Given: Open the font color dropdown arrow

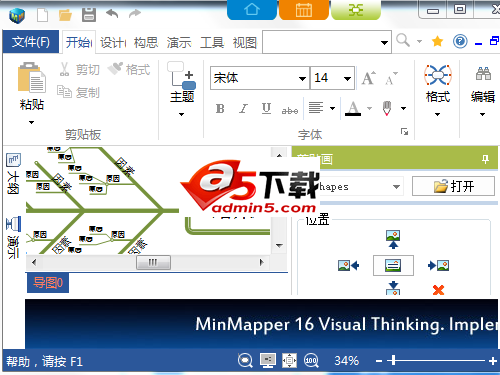Looking at the screenshot, I should (369, 108).
